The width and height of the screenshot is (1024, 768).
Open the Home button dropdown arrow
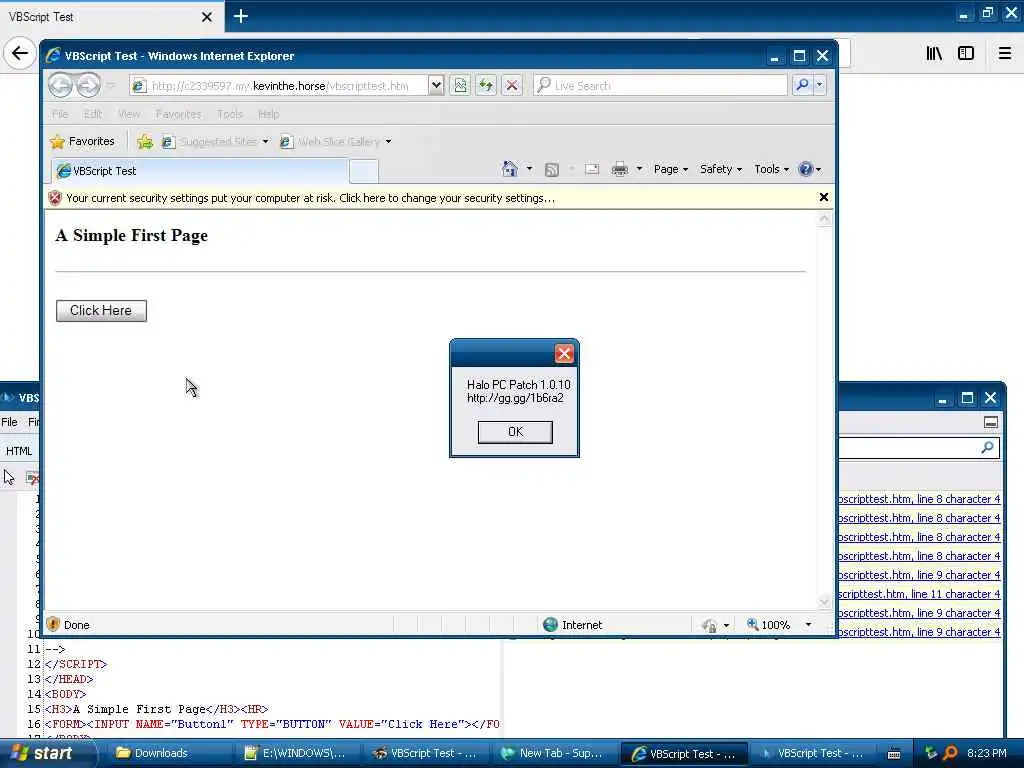pyautogui.click(x=529, y=169)
